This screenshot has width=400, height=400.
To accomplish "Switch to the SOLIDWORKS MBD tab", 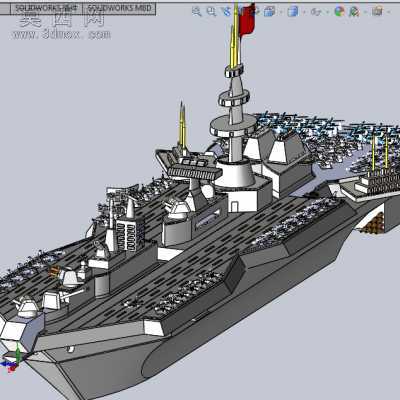I will [x=119, y=8].
